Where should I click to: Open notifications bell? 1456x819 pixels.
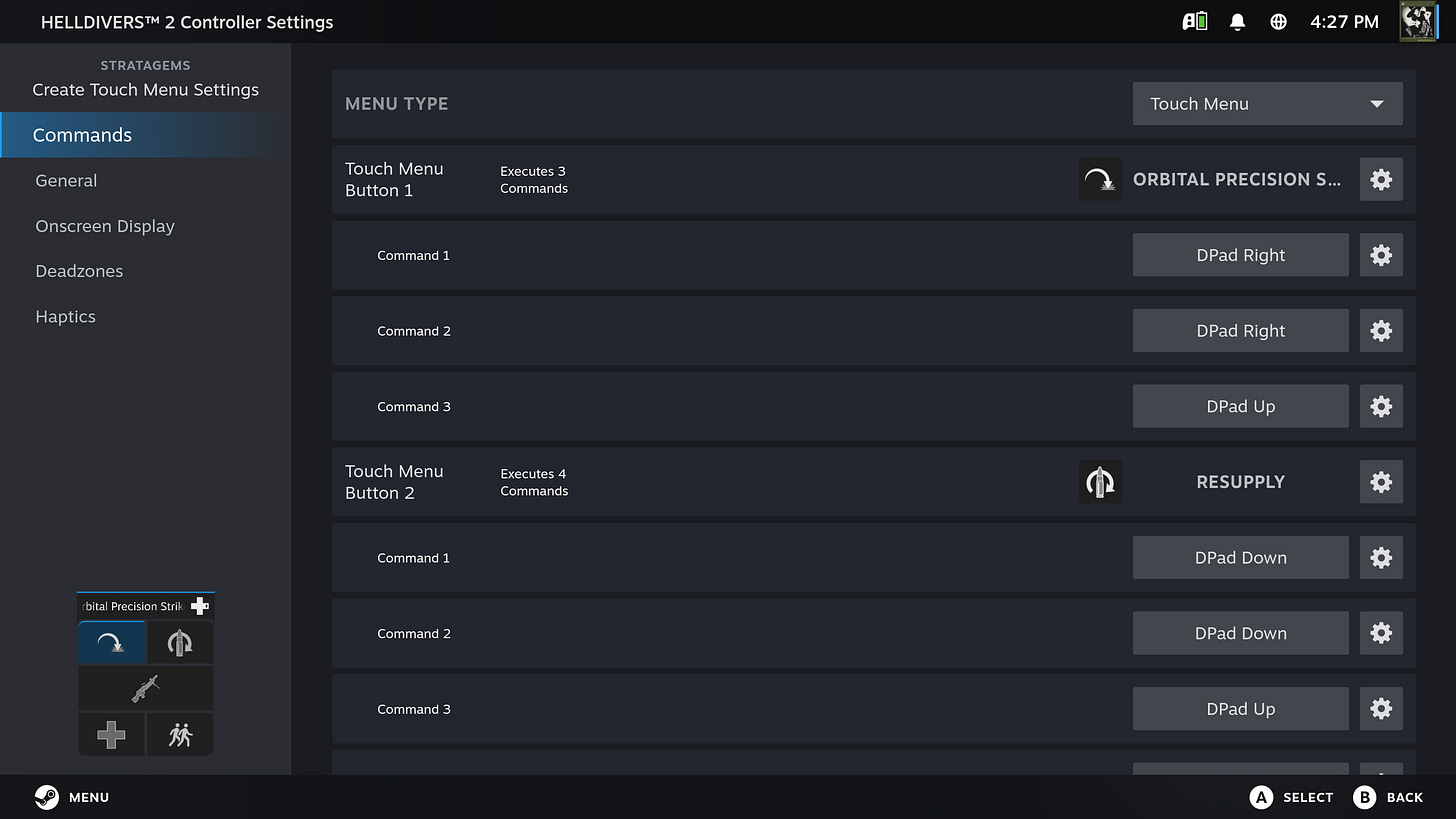[x=1237, y=21]
